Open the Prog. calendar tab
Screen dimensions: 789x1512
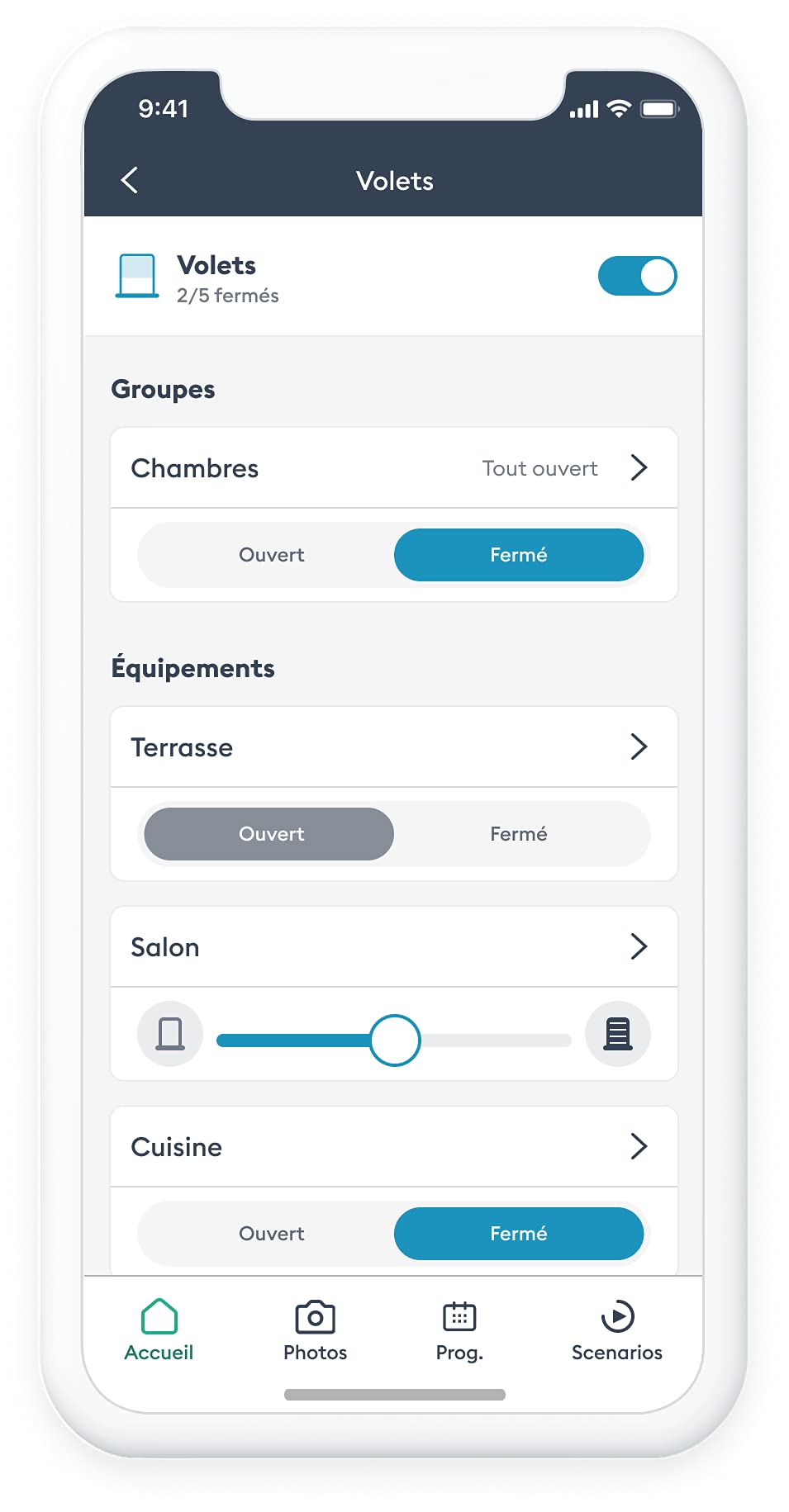pos(459,1328)
